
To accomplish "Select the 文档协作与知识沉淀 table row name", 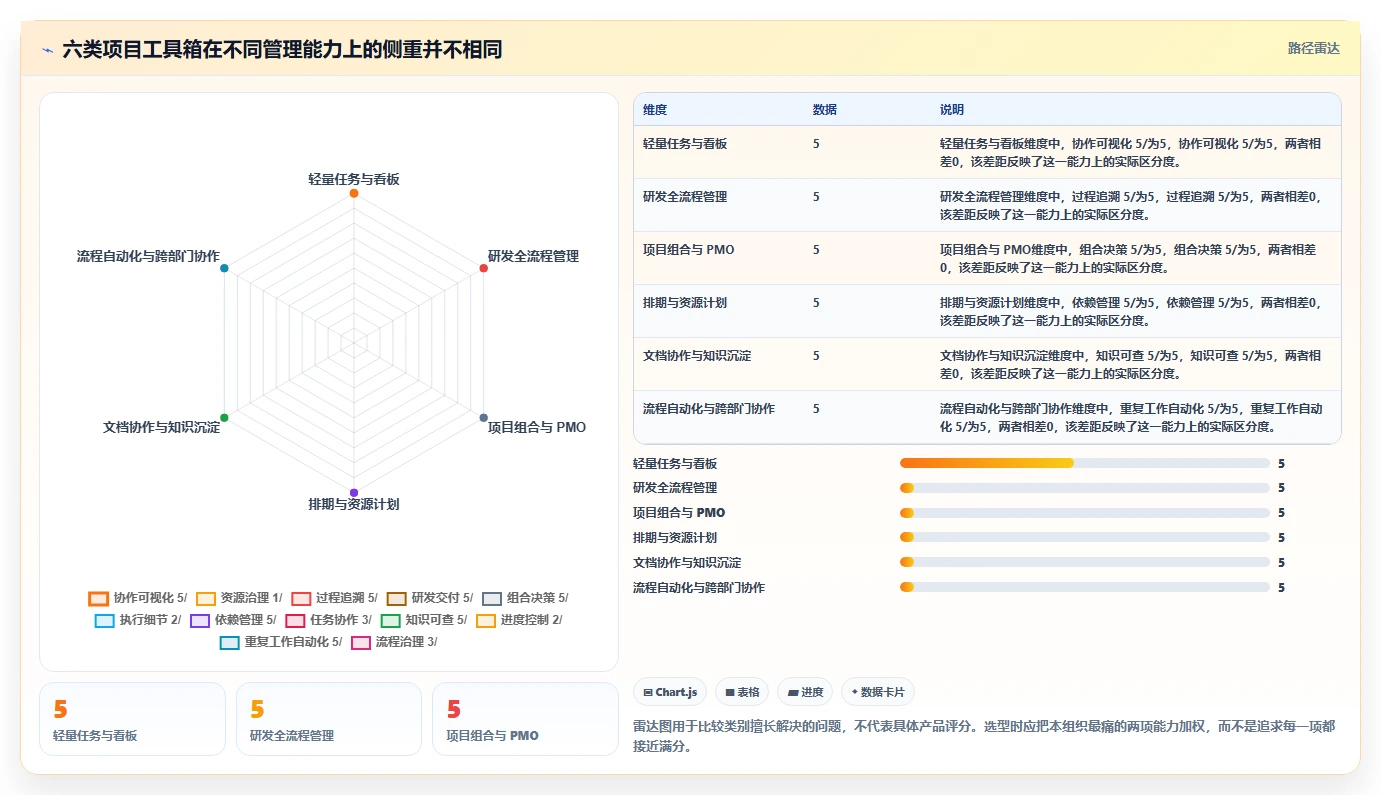I will pyautogui.click(x=697, y=355).
